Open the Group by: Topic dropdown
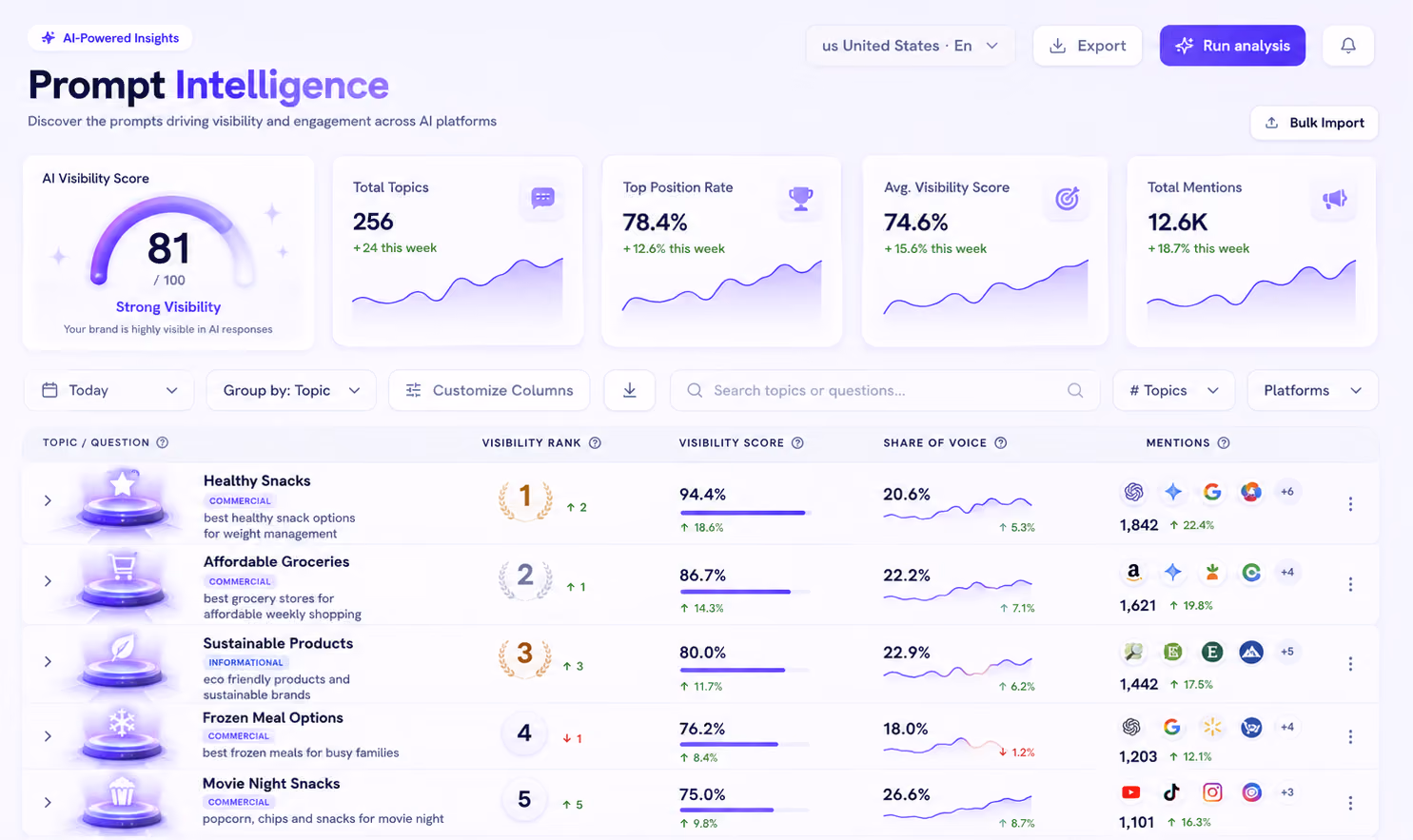The width and height of the screenshot is (1413, 840). pos(291,390)
